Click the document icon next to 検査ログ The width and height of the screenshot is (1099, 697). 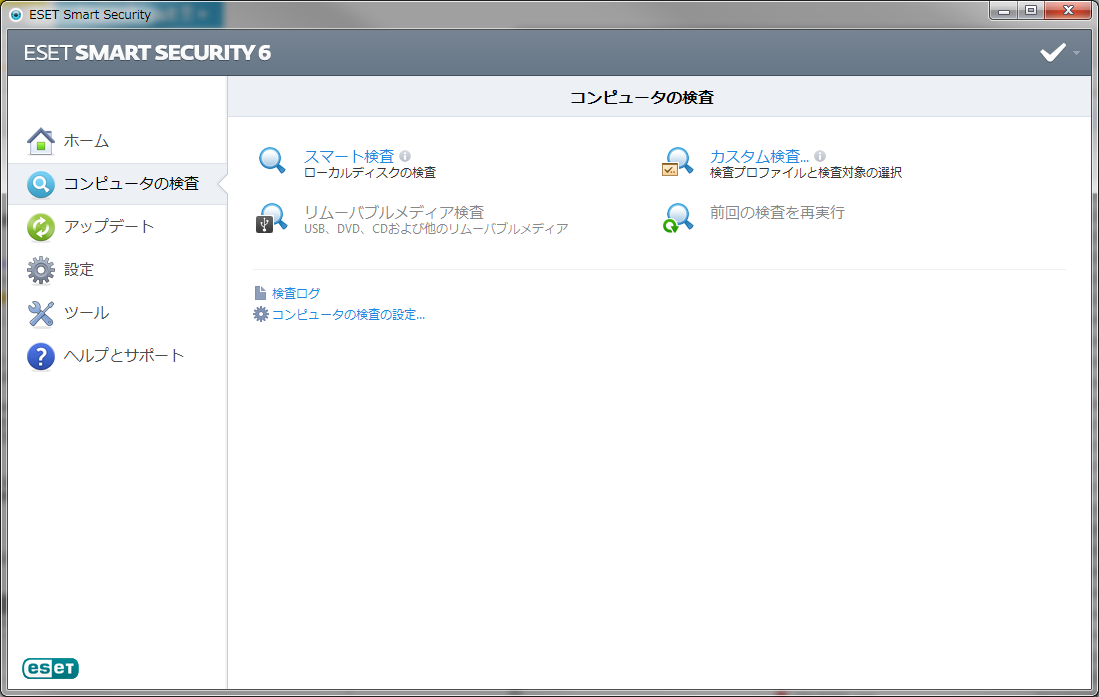tap(260, 293)
